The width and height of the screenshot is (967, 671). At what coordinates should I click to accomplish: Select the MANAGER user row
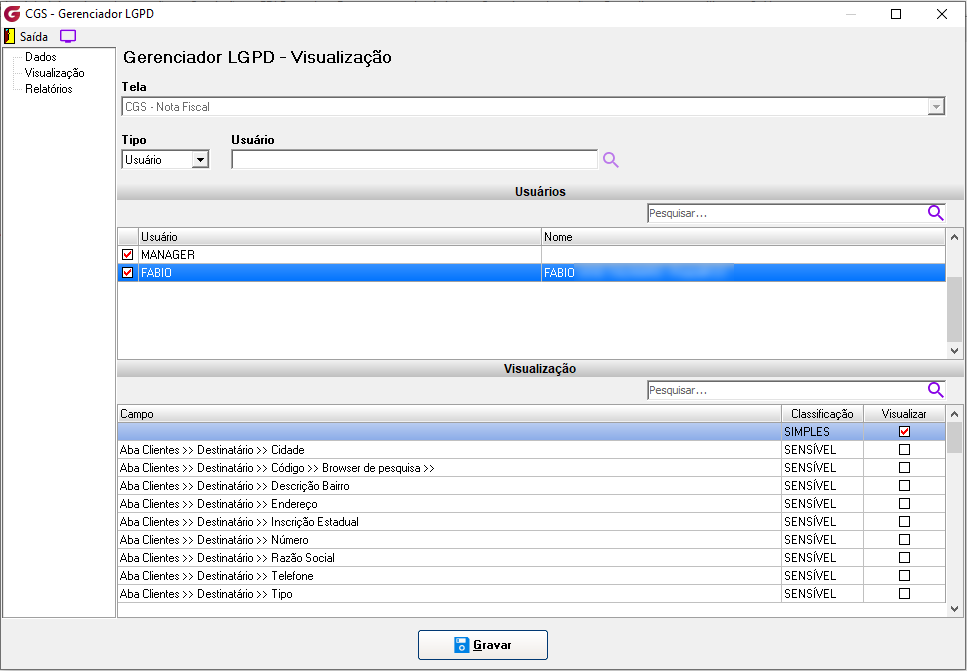[532, 255]
